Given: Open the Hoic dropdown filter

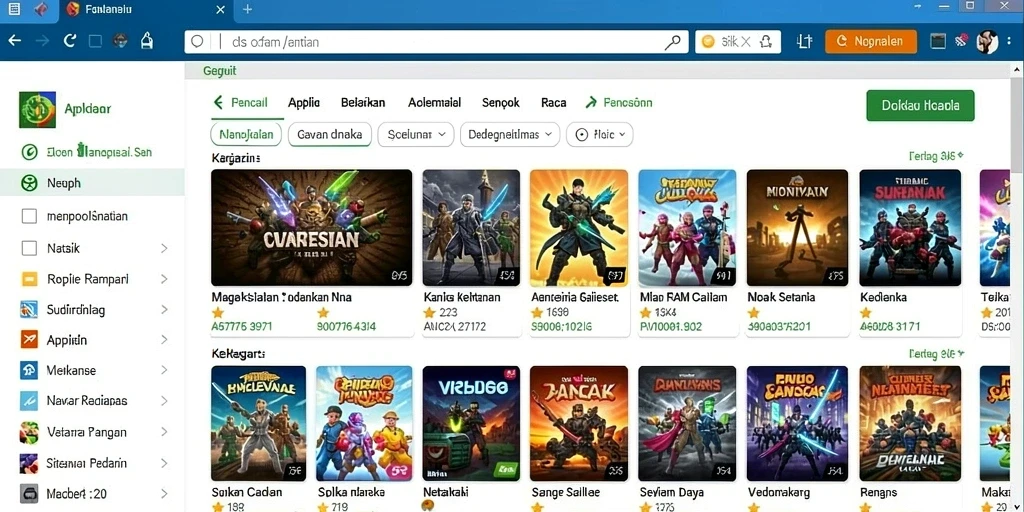Looking at the screenshot, I should coord(600,135).
